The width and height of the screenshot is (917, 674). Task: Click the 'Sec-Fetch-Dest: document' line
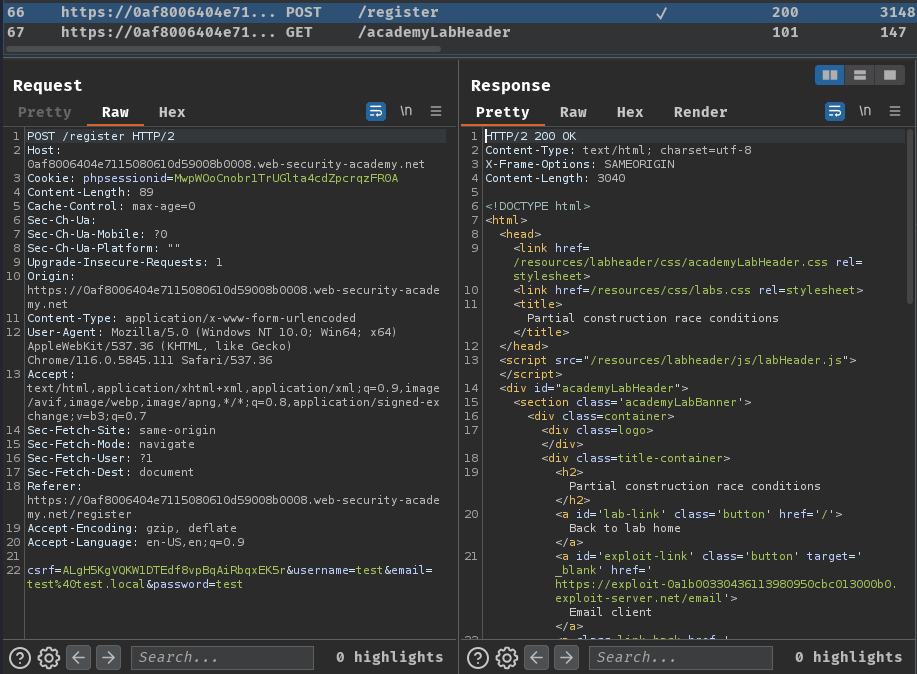tap(110, 472)
